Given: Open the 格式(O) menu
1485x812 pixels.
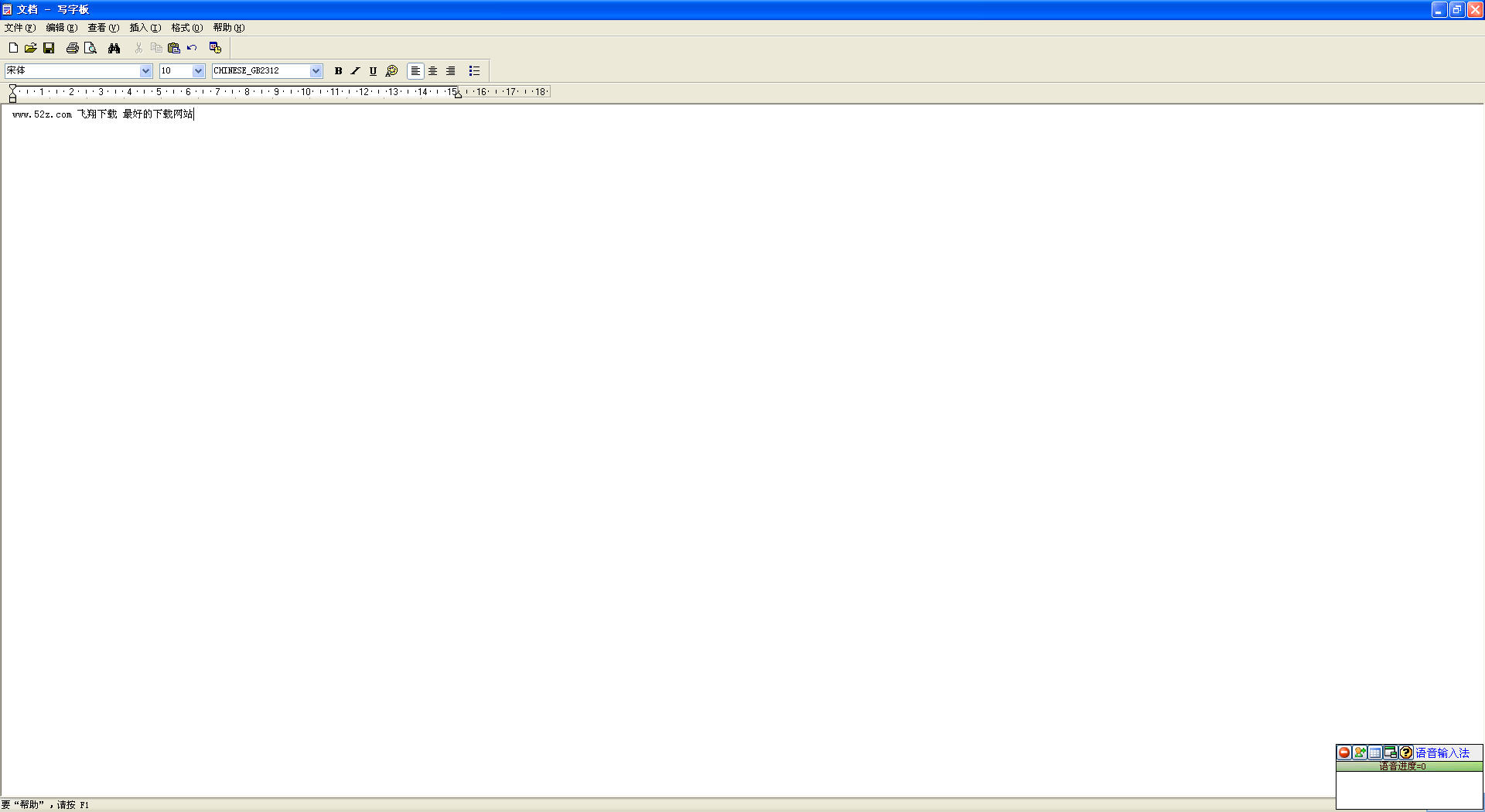Looking at the screenshot, I should (x=187, y=28).
